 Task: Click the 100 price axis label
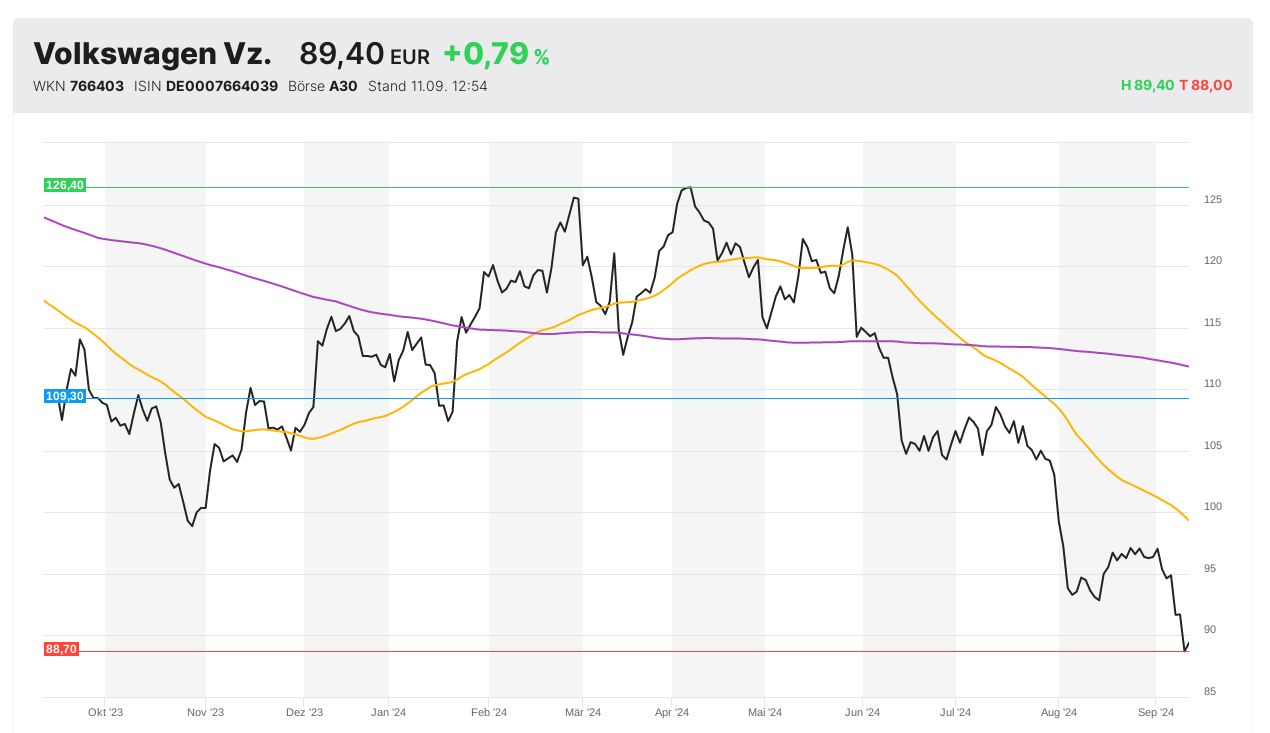(1212, 507)
